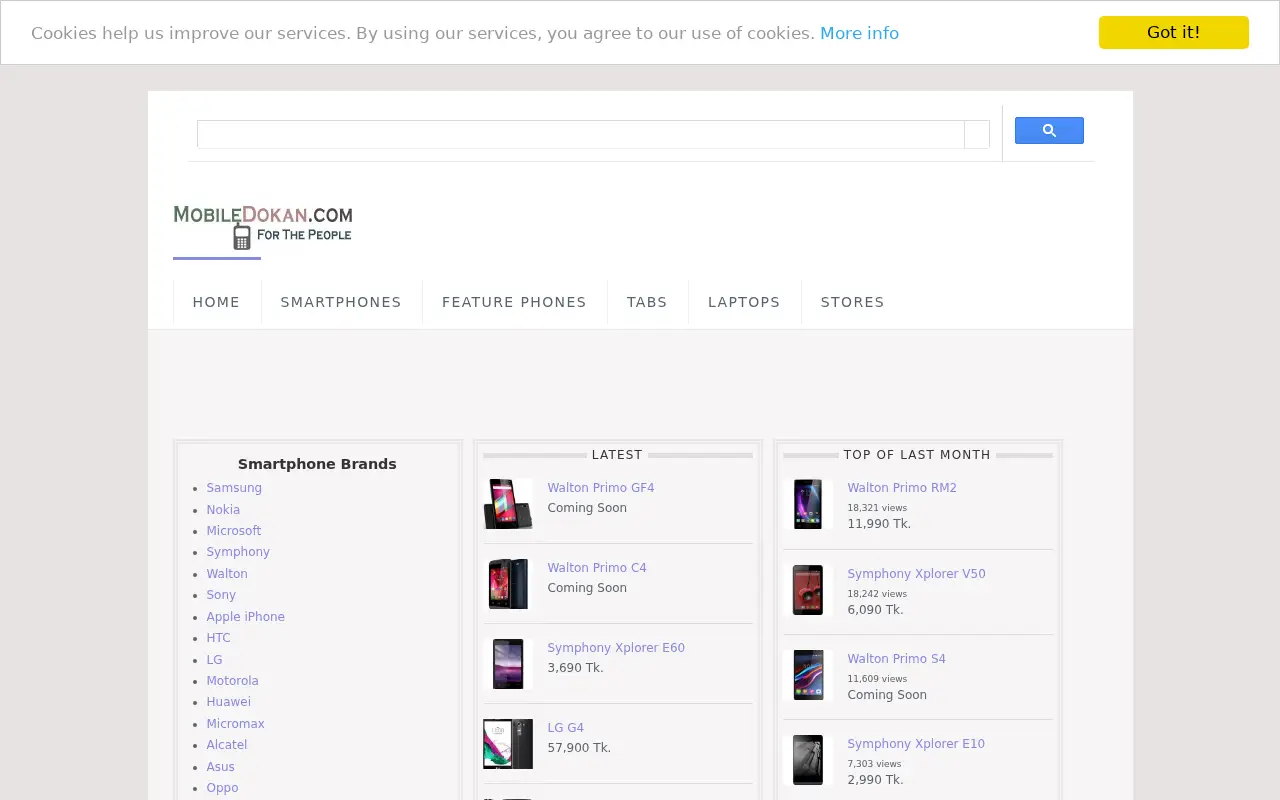This screenshot has width=1280, height=800.
Task: Select Motorola in Smartphone Brands
Action: pyautogui.click(x=233, y=681)
